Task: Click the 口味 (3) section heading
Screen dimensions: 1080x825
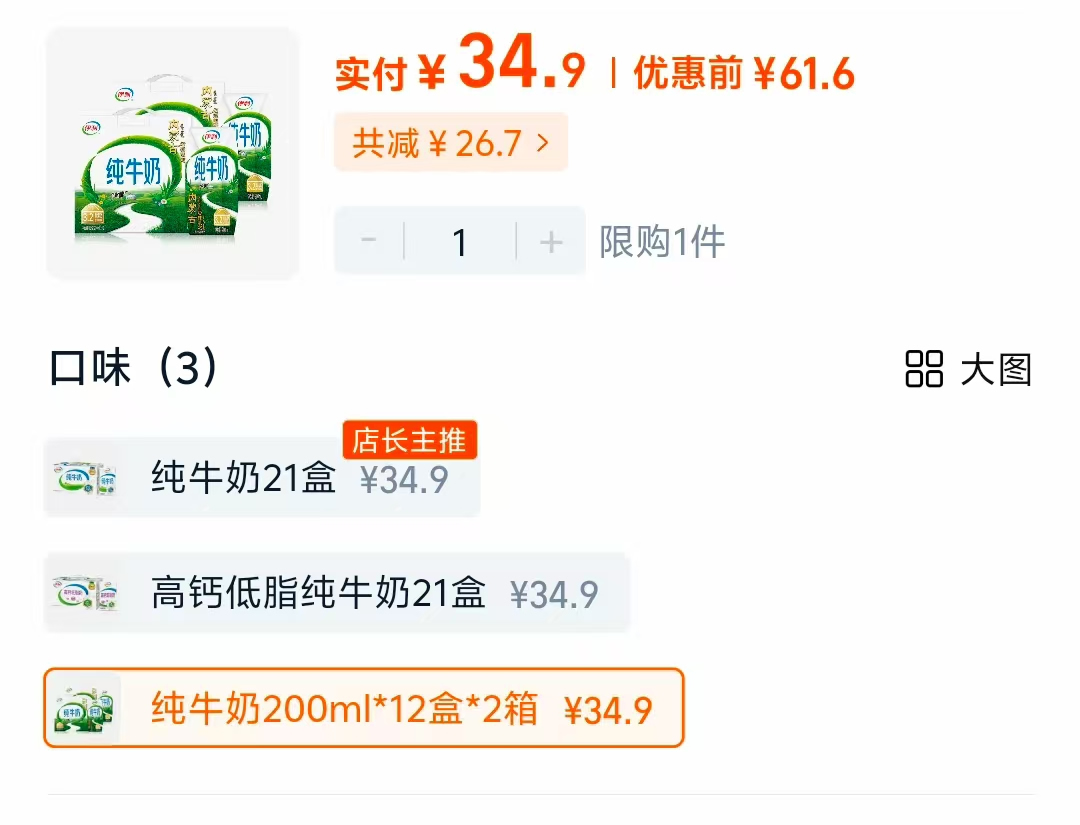Action: click(x=134, y=367)
